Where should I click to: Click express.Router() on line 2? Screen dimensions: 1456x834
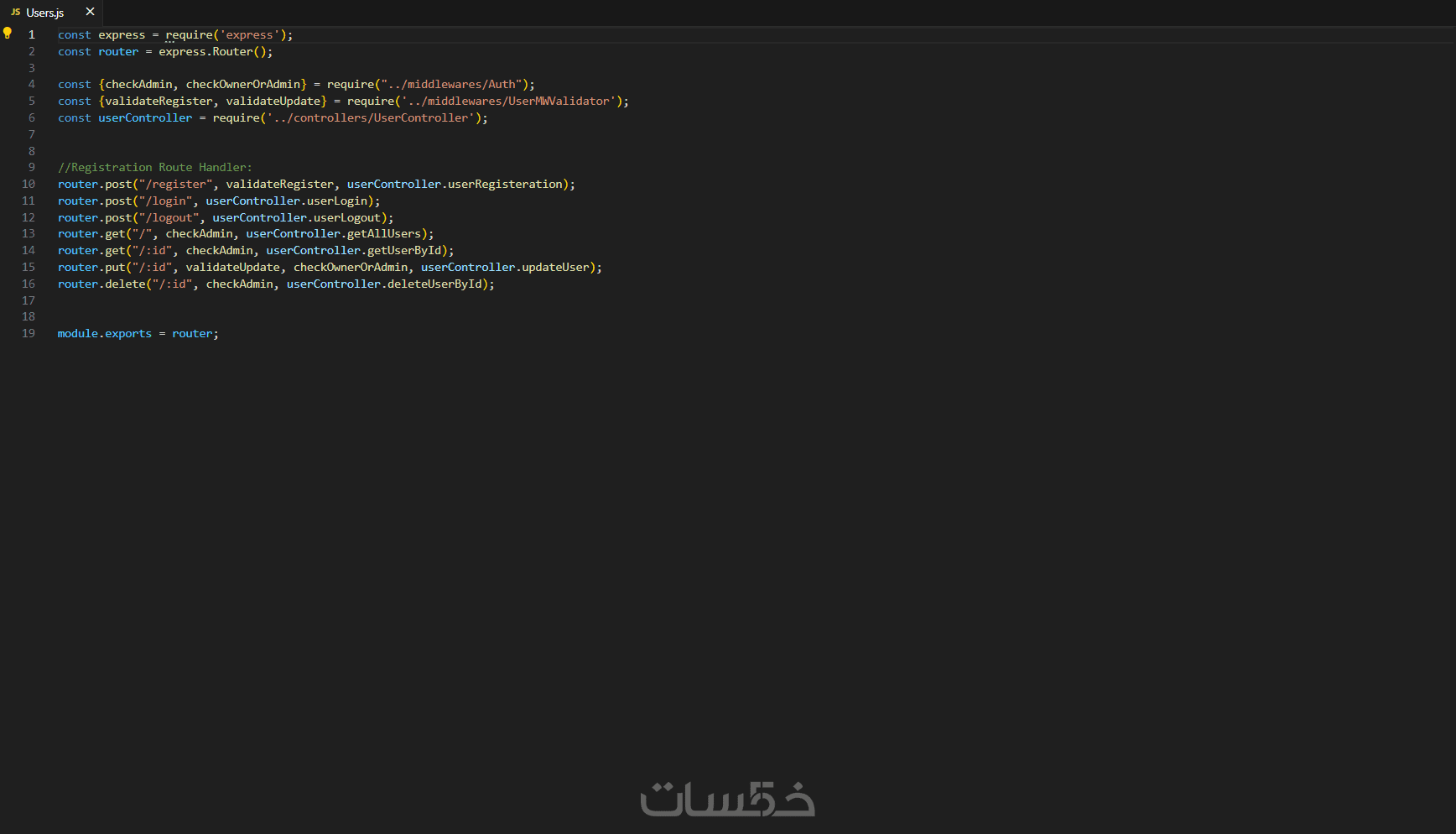tap(212, 52)
